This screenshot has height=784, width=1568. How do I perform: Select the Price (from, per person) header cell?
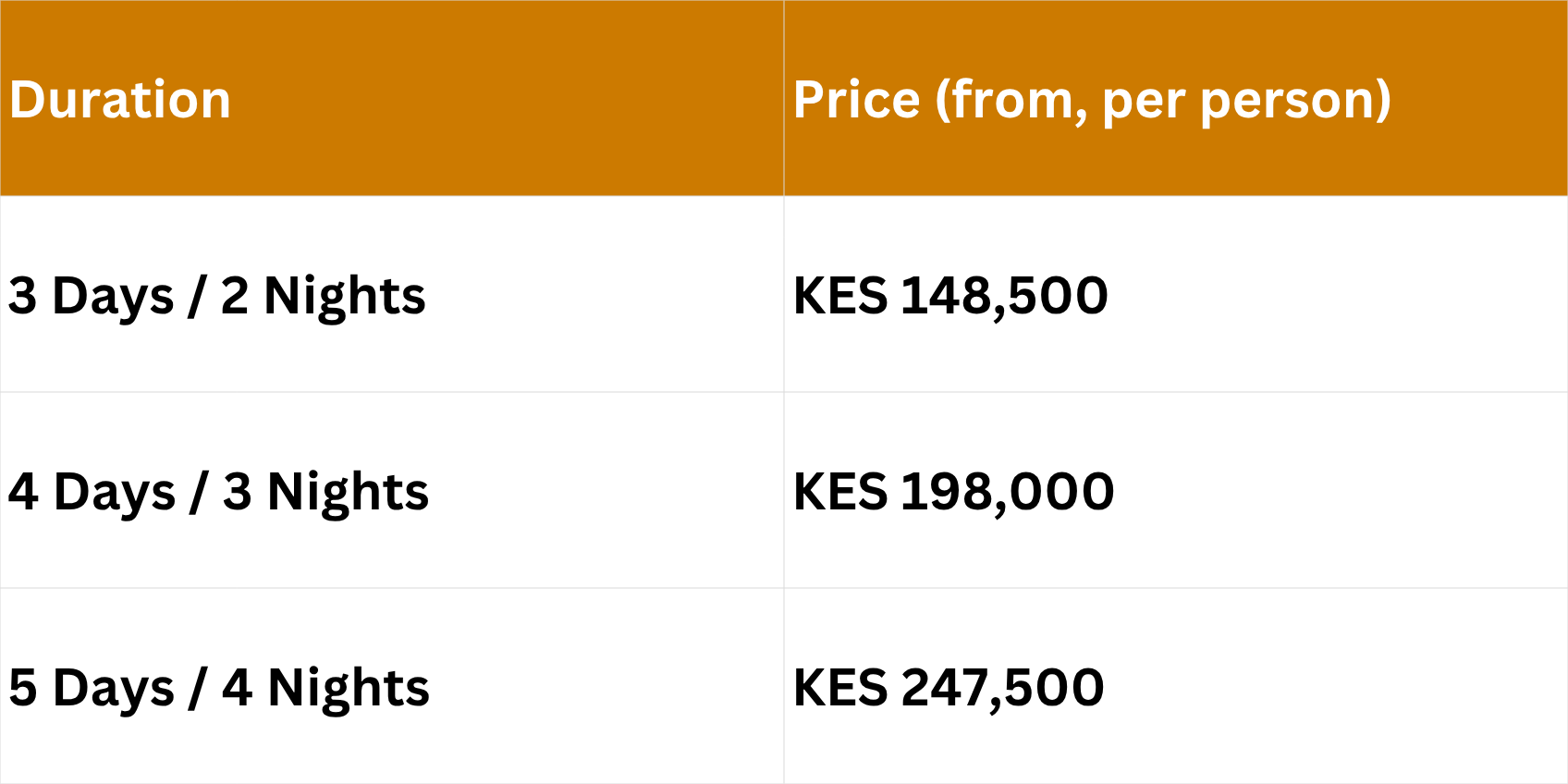coord(1091,100)
